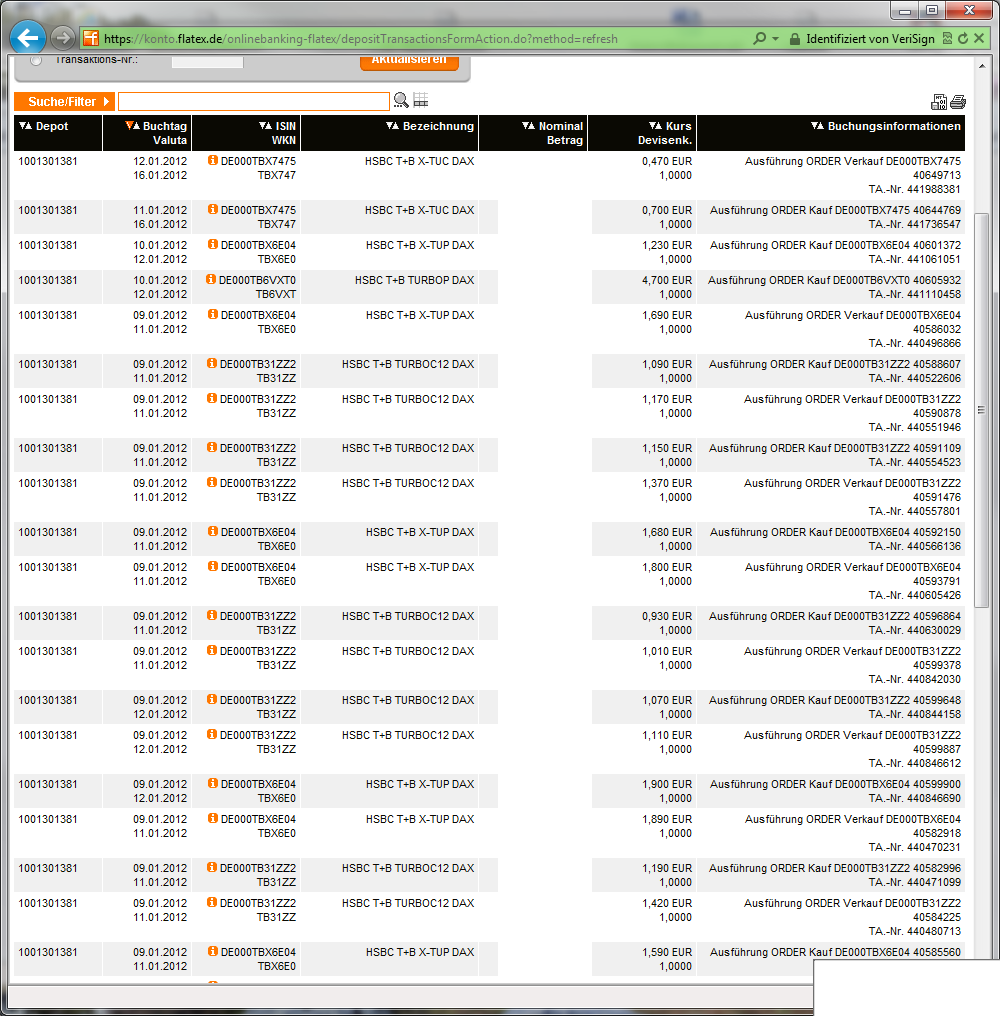Viewport: 1000px width, 1016px height.
Task: Click the address bar search magnifier icon
Action: [x=760, y=39]
